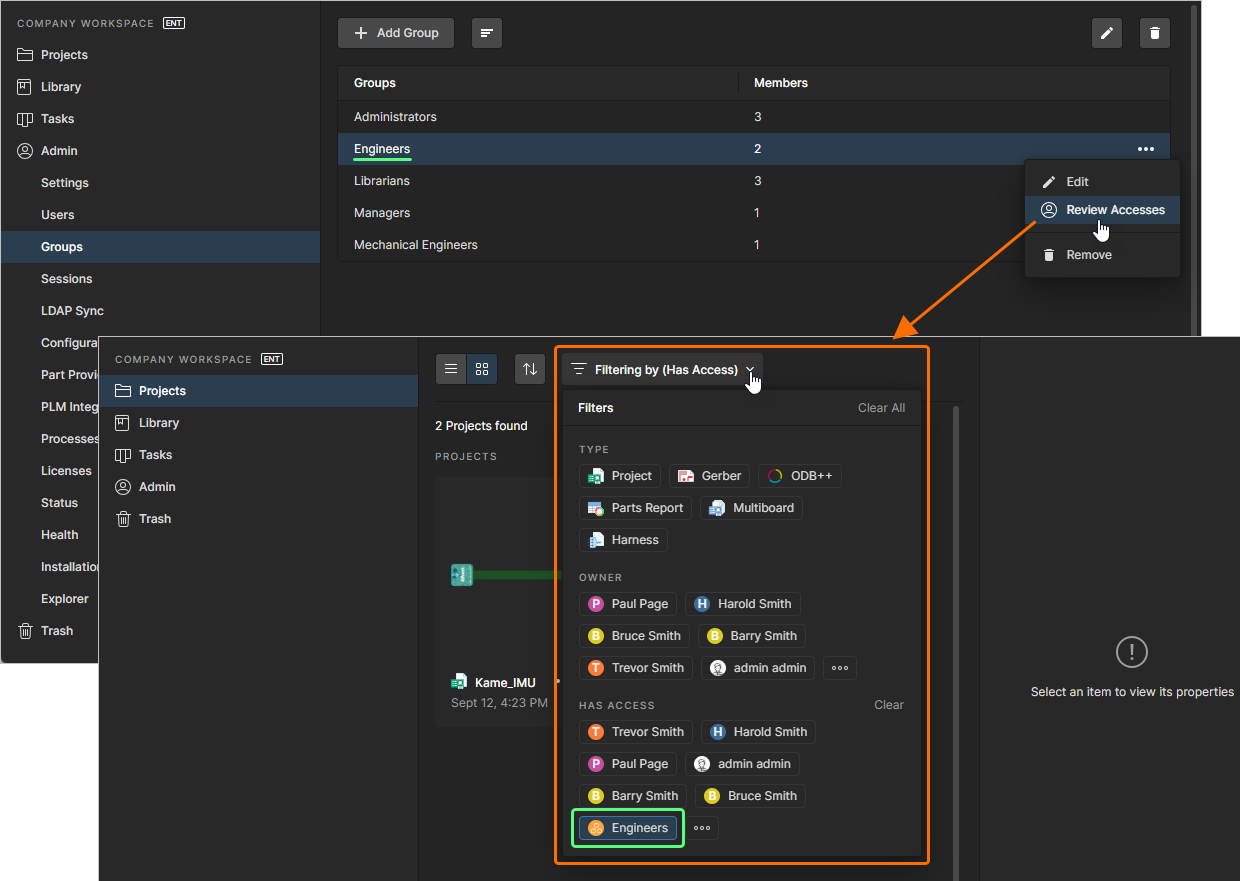This screenshot has height=881, width=1240.
Task: Expand more Has Access entries with three-dots
Action: click(702, 828)
